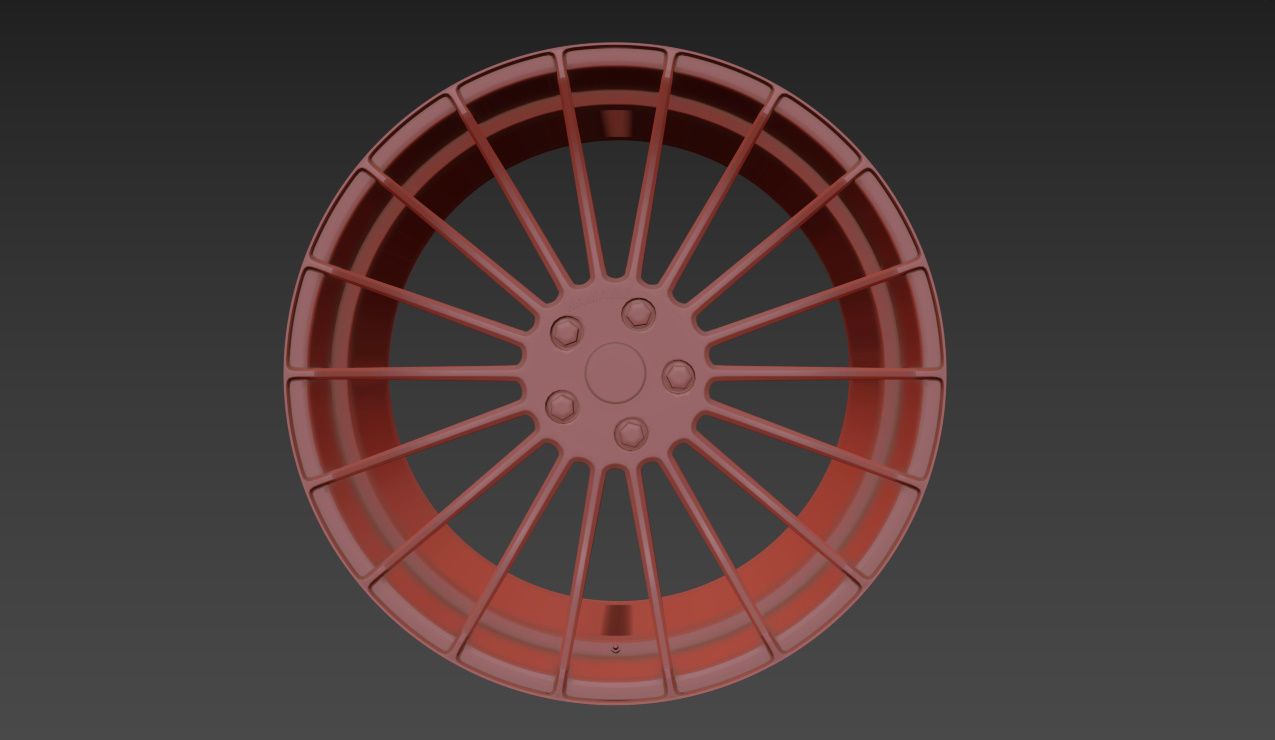This screenshot has height=740, width=1275.
Task: Select the bottommost lug bolt on the hub
Action: pos(631,433)
